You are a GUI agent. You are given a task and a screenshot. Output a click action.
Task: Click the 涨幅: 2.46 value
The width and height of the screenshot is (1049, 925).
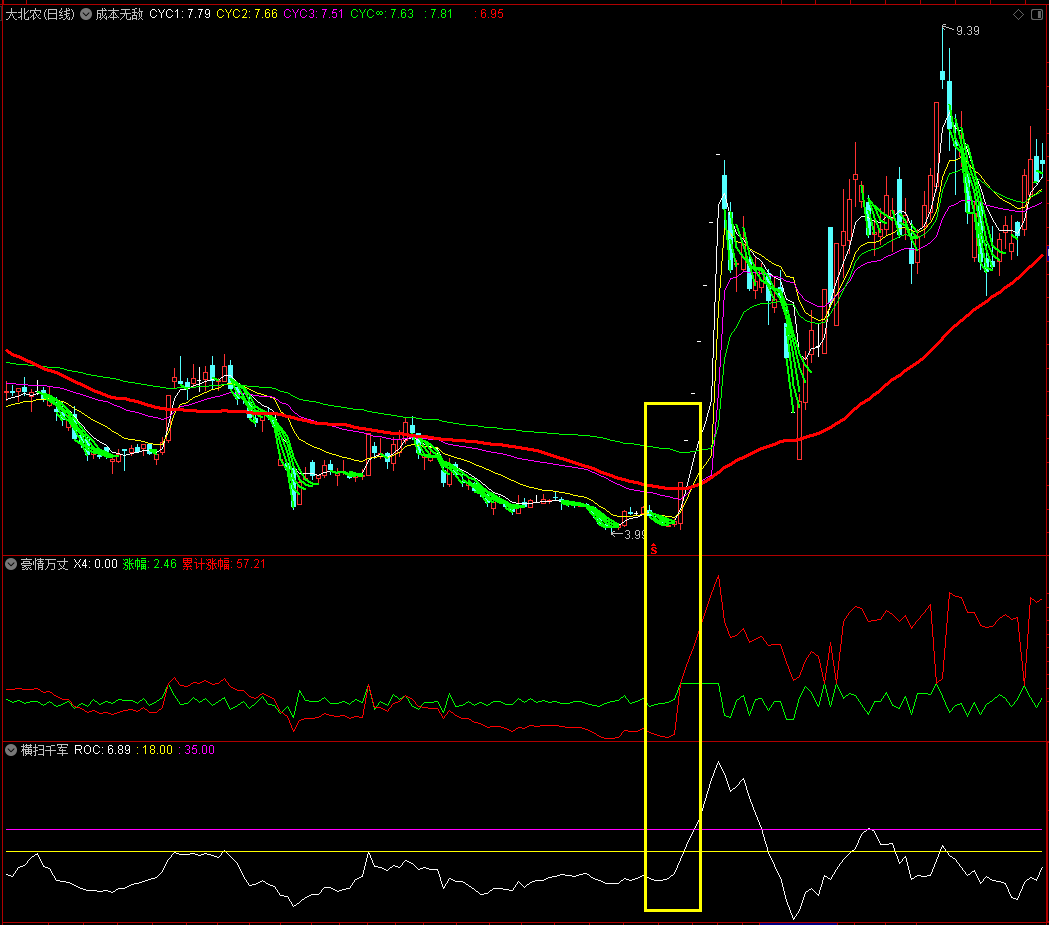149,564
